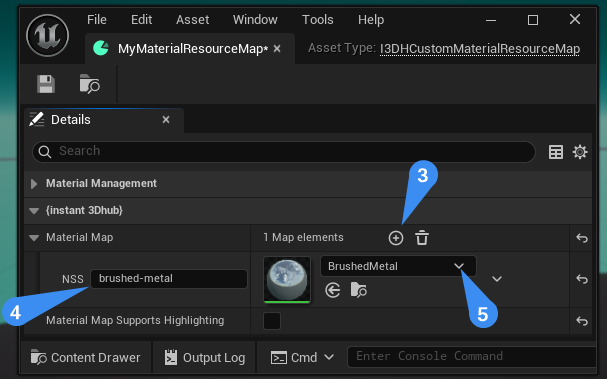607x379 pixels.
Task: Add a new Material Map element
Action: 396,238
